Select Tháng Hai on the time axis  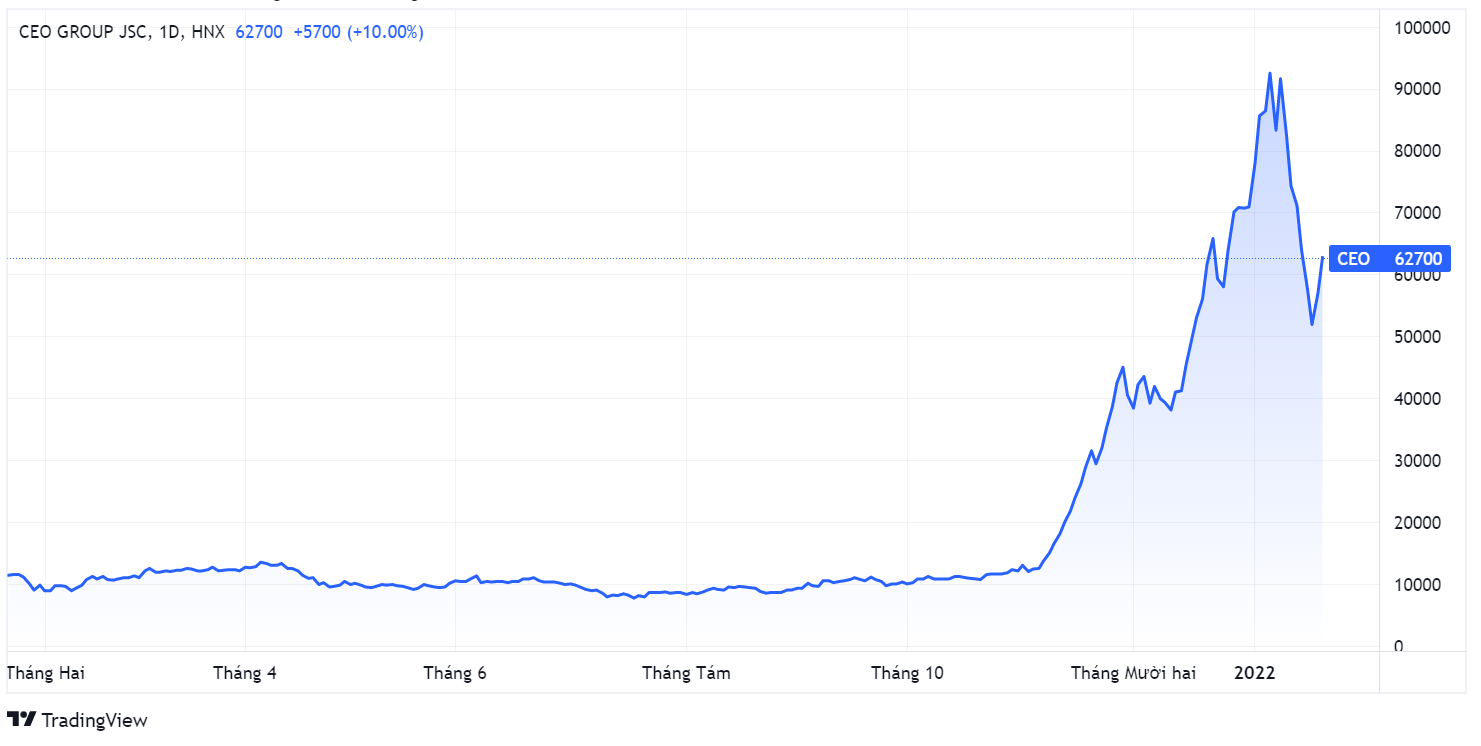click(x=46, y=673)
